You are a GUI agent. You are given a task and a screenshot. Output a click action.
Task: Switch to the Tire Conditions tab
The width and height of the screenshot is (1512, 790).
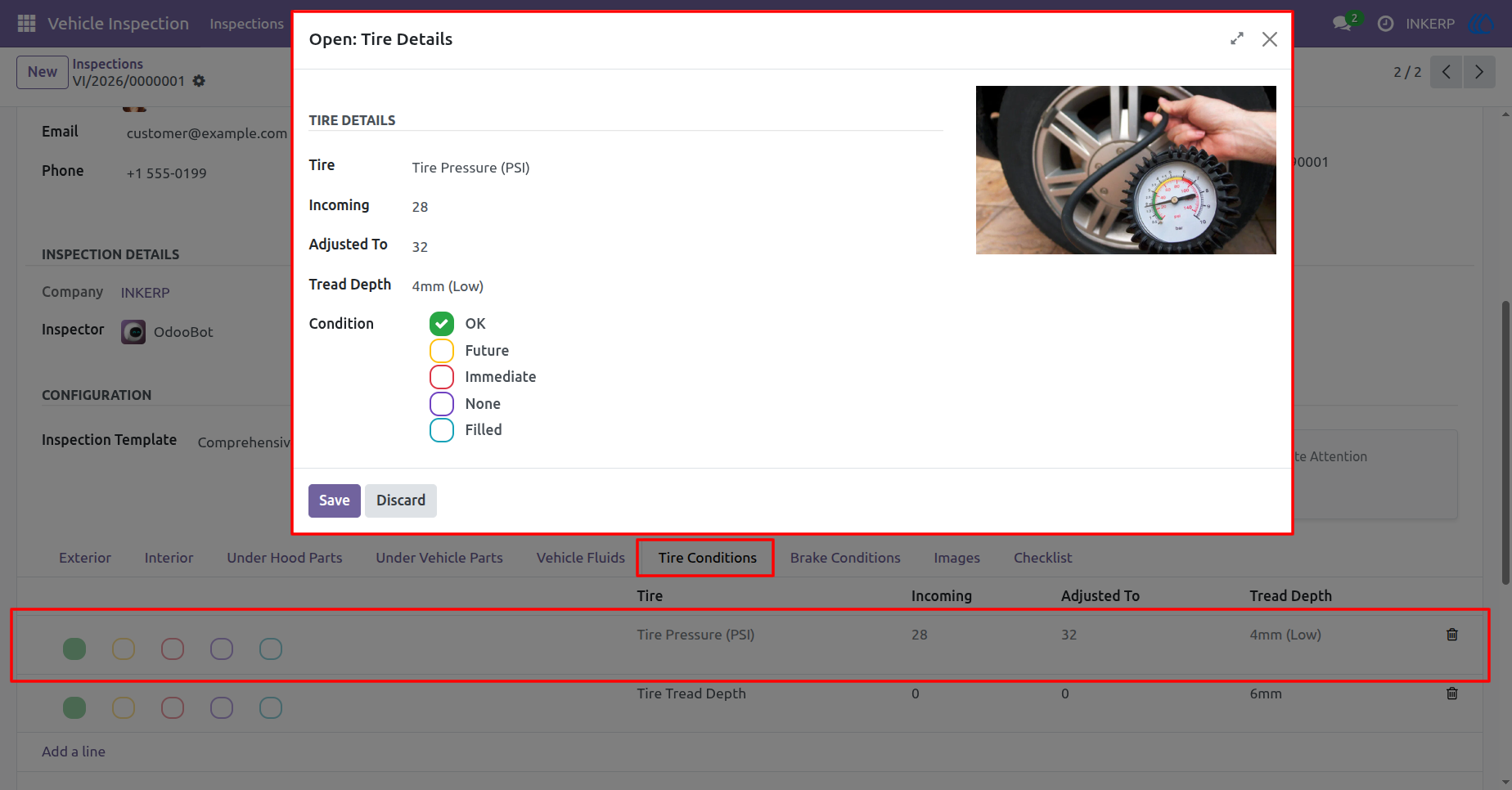tap(707, 558)
